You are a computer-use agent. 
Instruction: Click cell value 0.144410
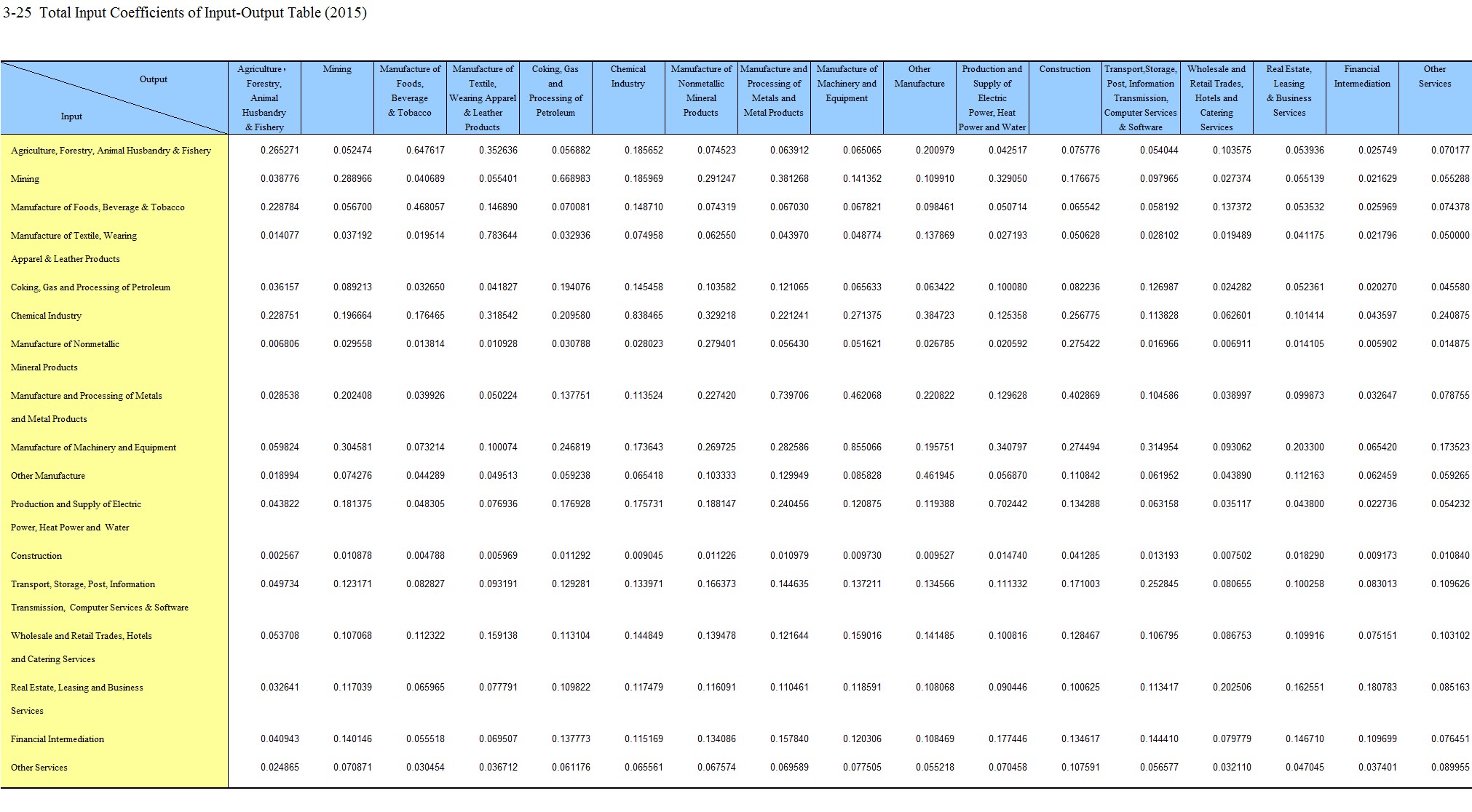pos(1159,739)
